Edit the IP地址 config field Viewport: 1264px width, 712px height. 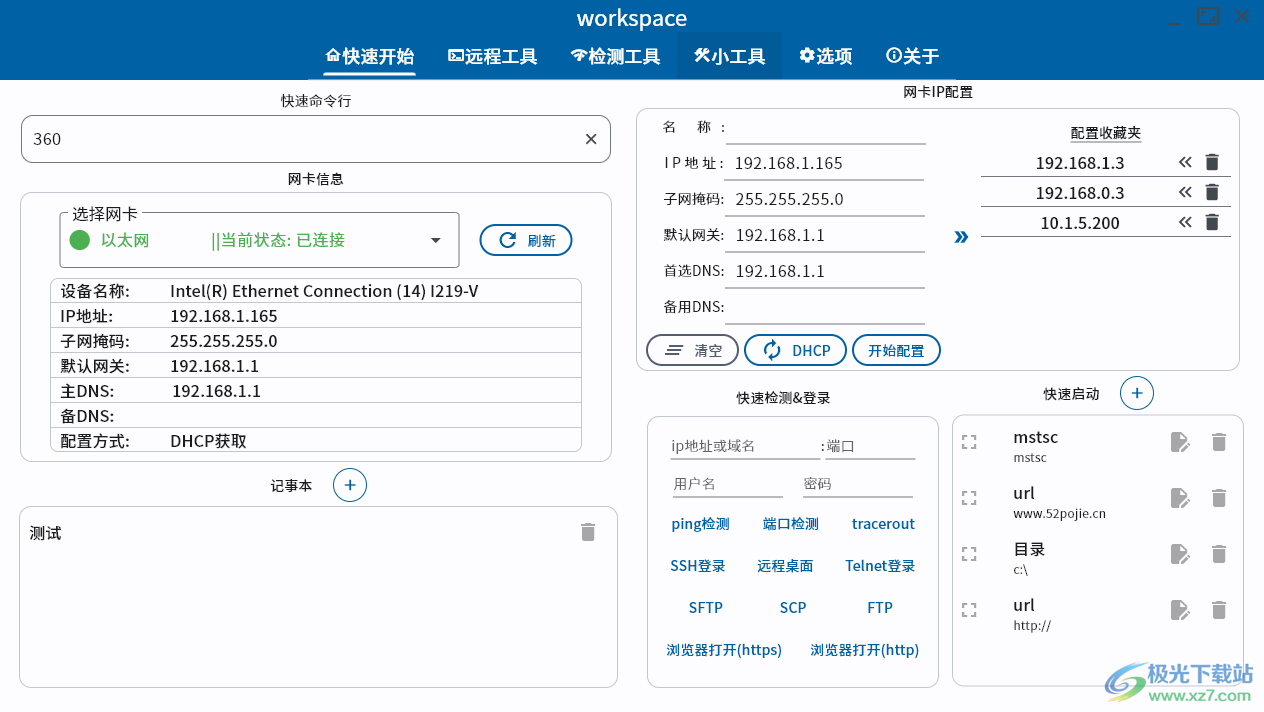click(x=826, y=163)
